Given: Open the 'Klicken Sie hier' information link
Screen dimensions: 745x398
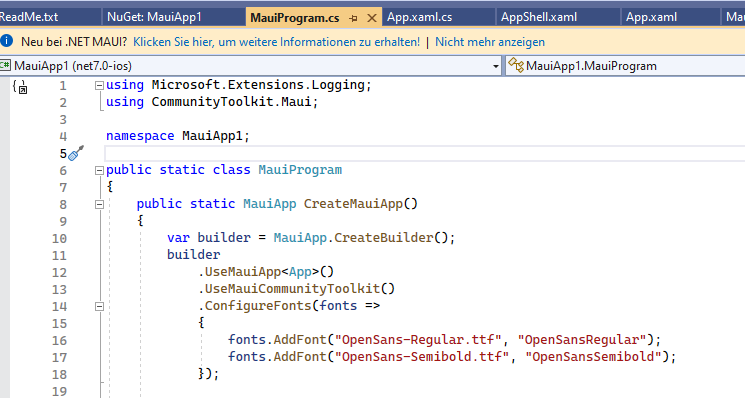Looking at the screenshot, I should [277, 42].
